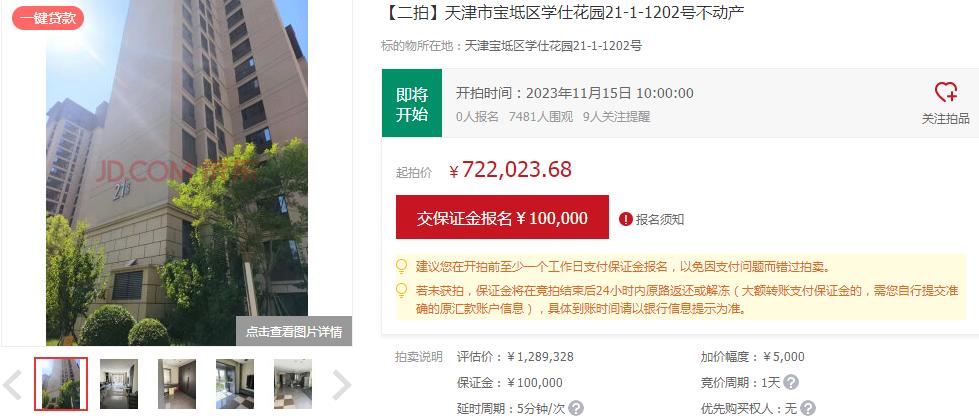Select the fifth checkered floor thumbnail
The width and height of the screenshot is (979, 416).
[x=293, y=384]
